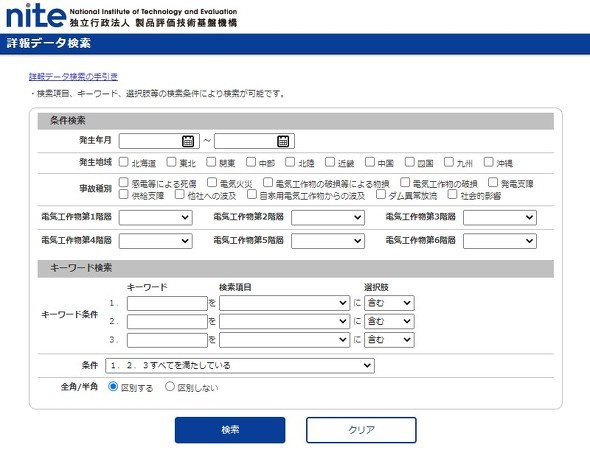Tick 電気工作物の破損等による物損 checkbox
Screen dimensions: 590x450
pyautogui.click(x=268, y=182)
